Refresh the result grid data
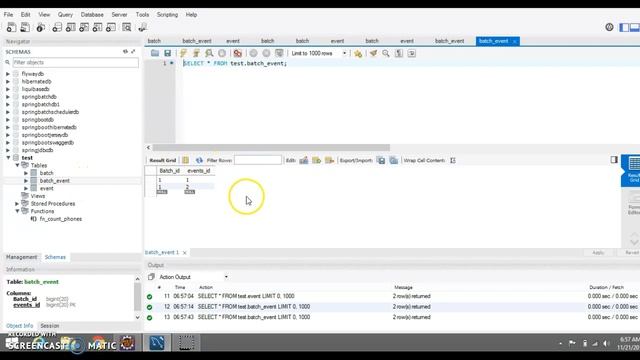Image resolution: width=640 pixels, height=360 pixels. [x=199, y=160]
